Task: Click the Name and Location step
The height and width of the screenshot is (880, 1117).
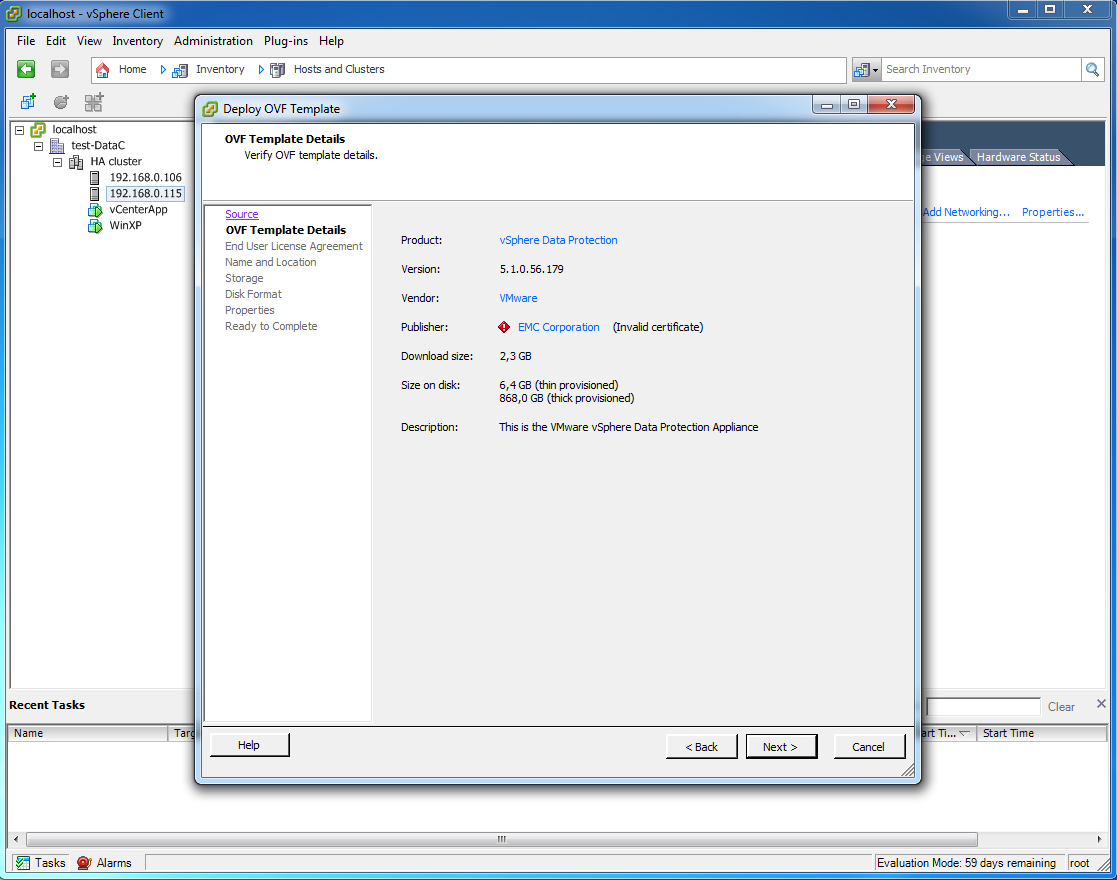Action: (271, 262)
